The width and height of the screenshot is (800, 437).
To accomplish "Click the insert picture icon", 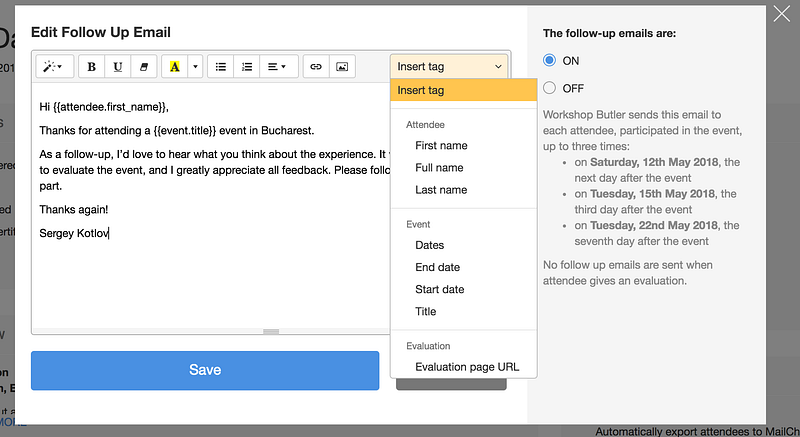I will pyautogui.click(x=342, y=67).
